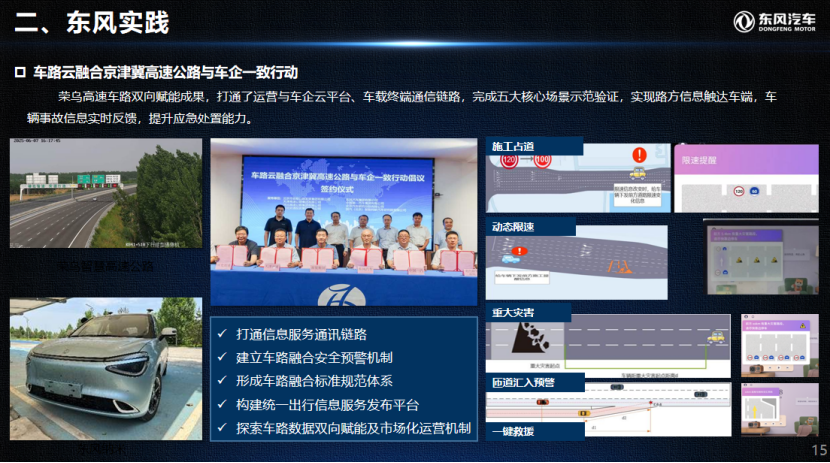
Task: Click the square bullet before the section heading
Action: point(19,73)
